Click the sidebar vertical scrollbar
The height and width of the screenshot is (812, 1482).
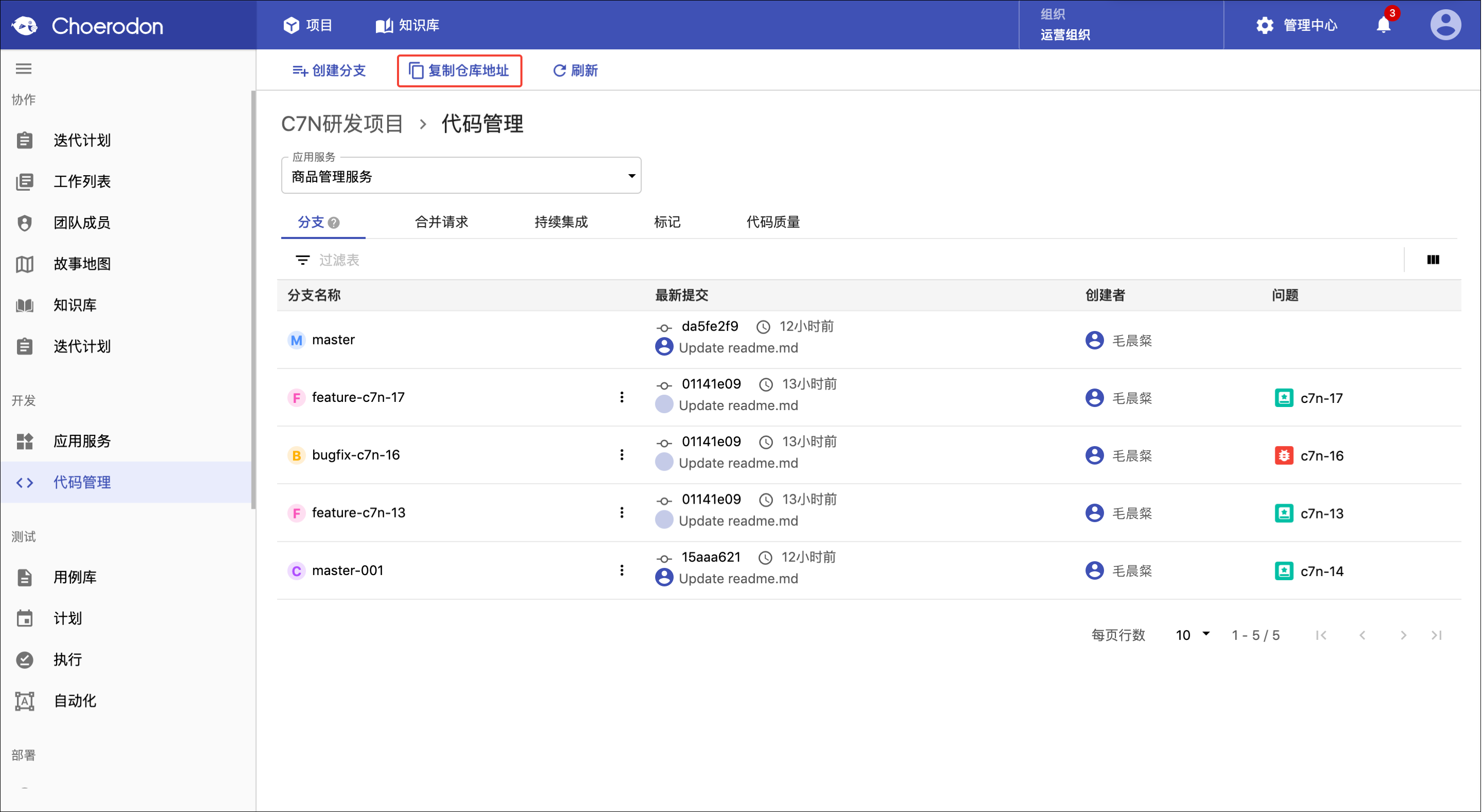coord(253,299)
